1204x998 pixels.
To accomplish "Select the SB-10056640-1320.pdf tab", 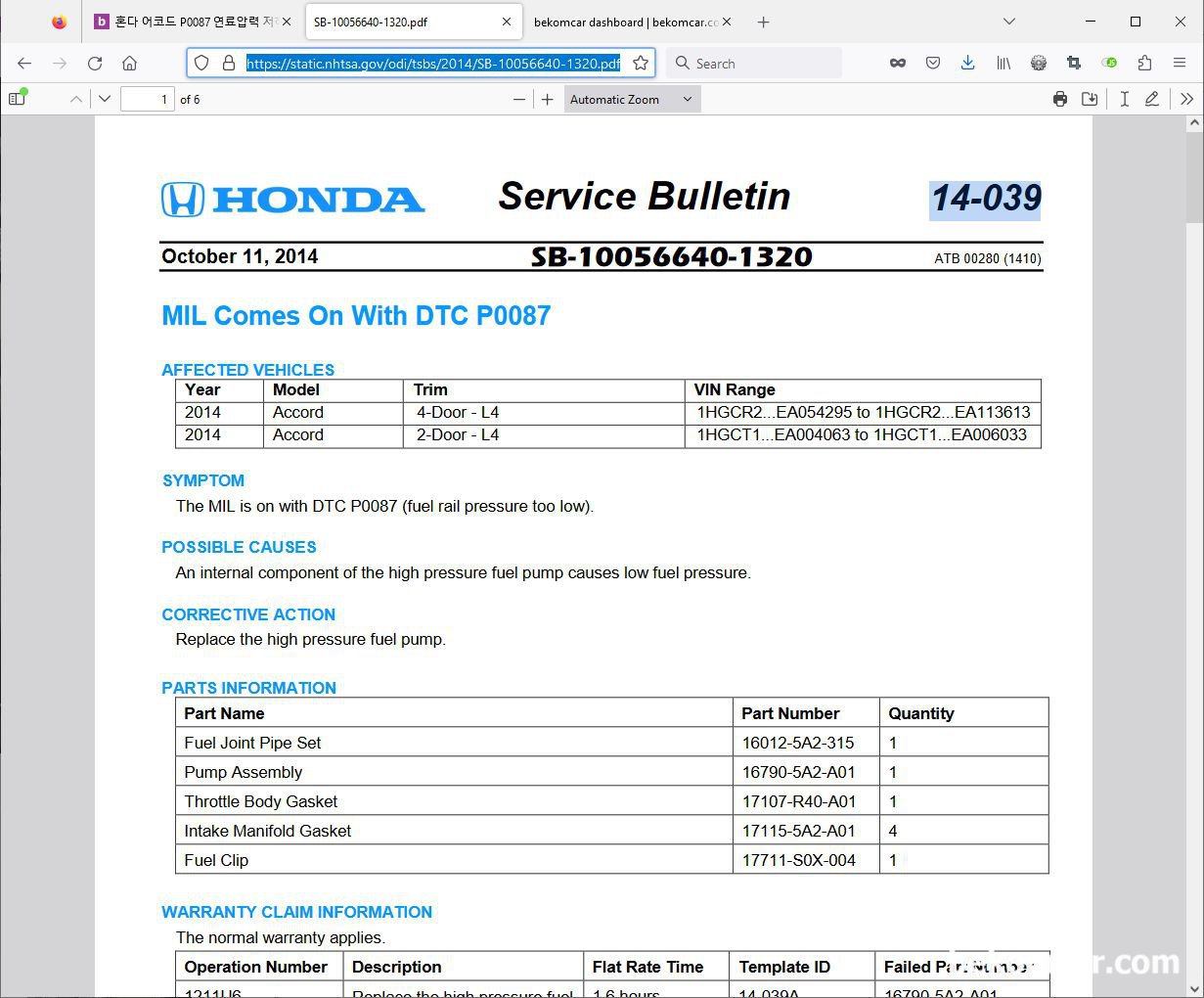I will [x=412, y=22].
